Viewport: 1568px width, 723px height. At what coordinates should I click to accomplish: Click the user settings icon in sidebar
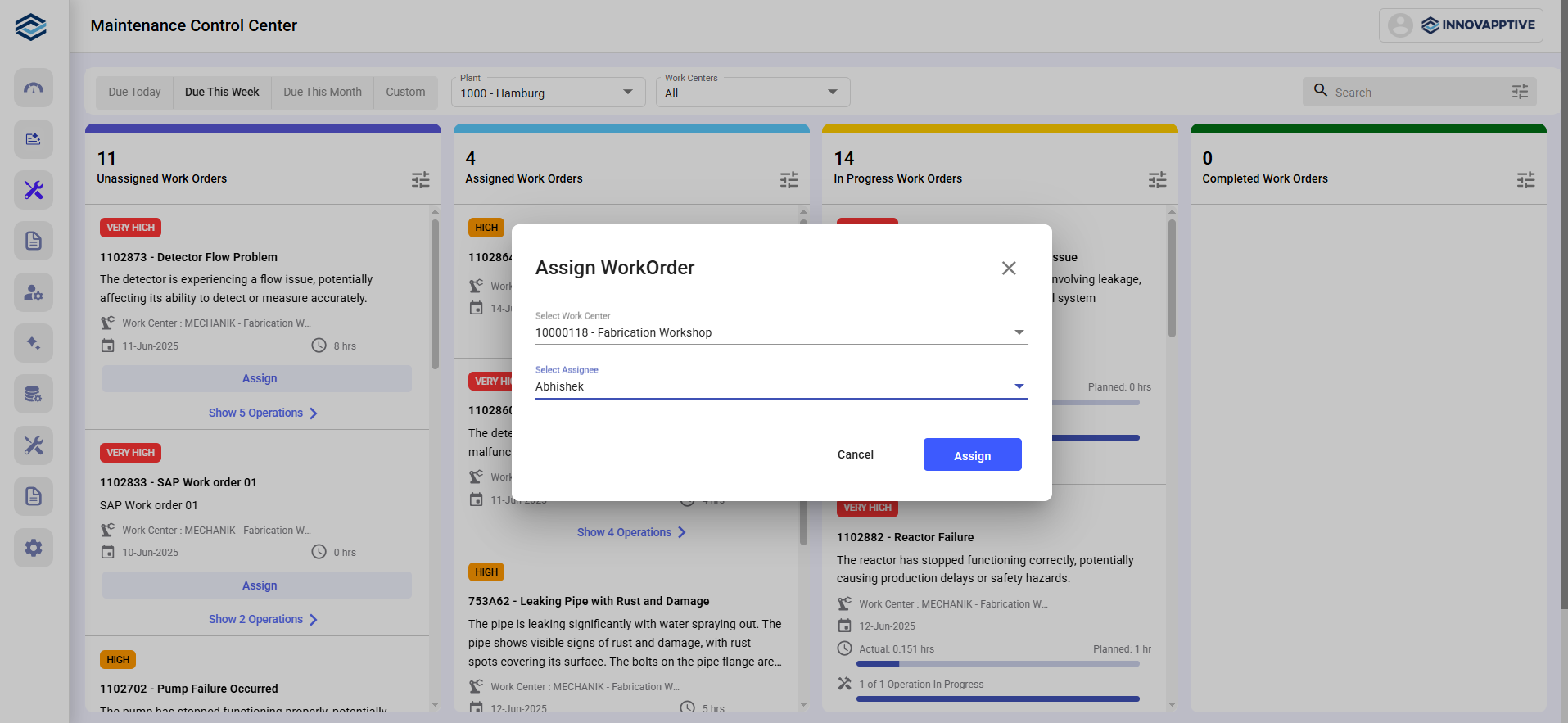tap(33, 292)
